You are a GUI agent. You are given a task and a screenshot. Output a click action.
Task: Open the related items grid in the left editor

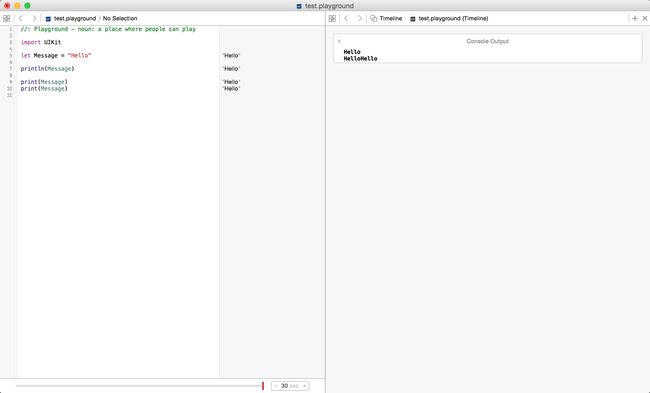[6, 18]
